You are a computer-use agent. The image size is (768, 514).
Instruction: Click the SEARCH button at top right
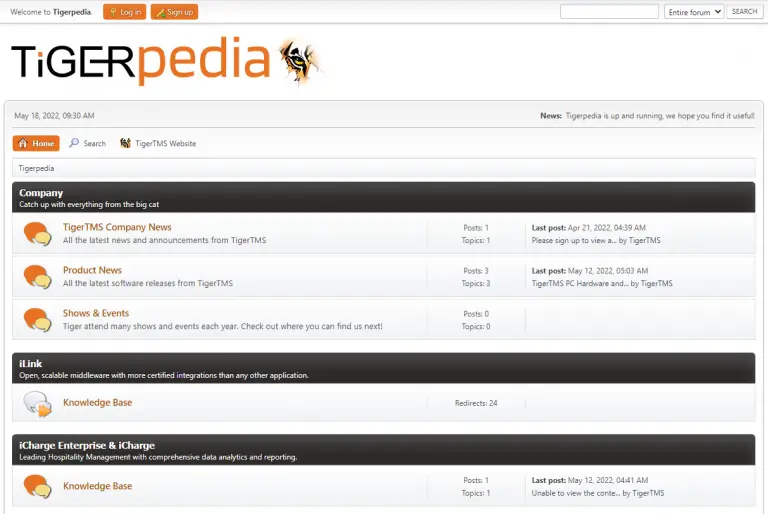[744, 12]
